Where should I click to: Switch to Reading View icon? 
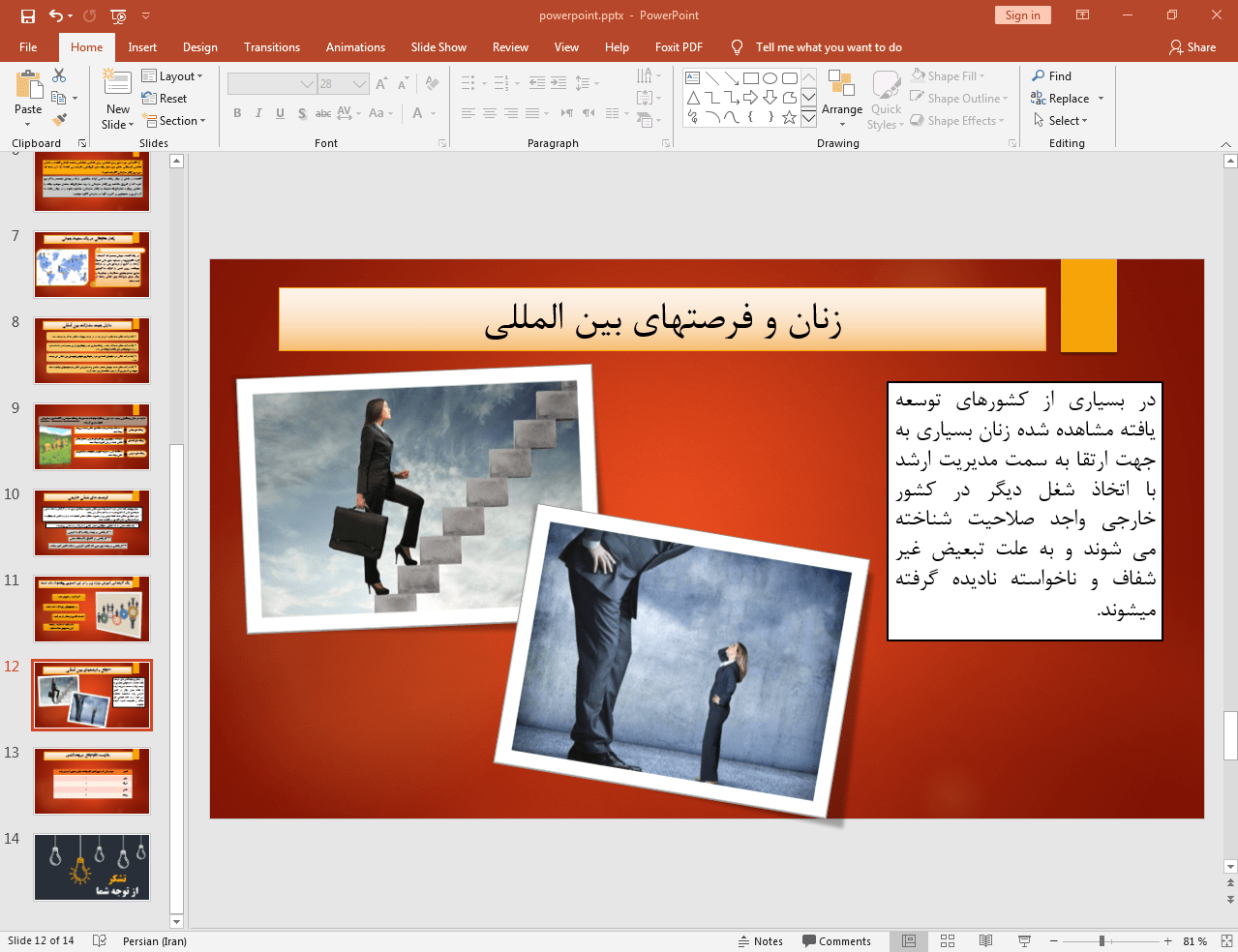click(x=985, y=941)
